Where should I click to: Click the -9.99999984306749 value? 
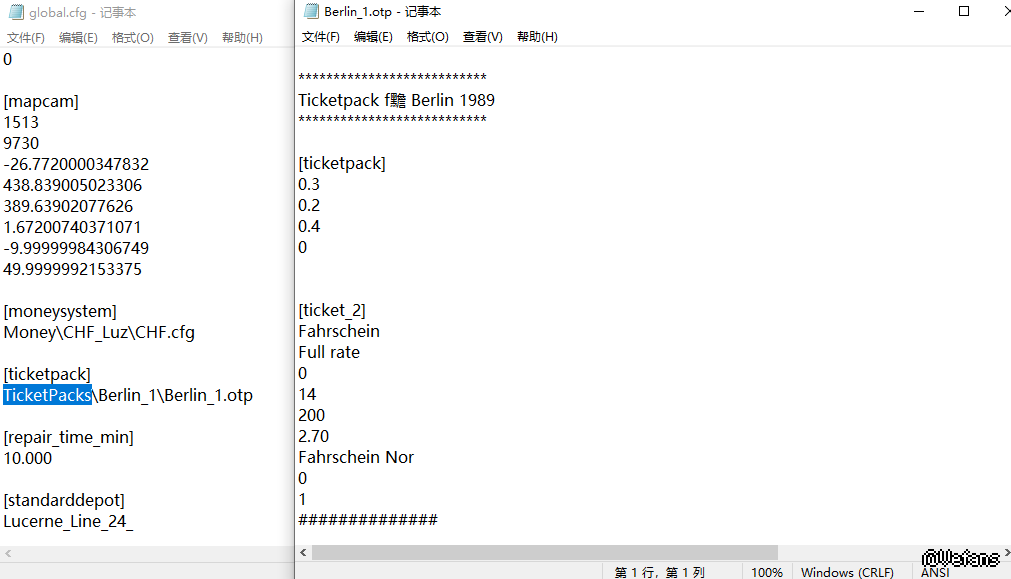pyautogui.click(x=76, y=248)
